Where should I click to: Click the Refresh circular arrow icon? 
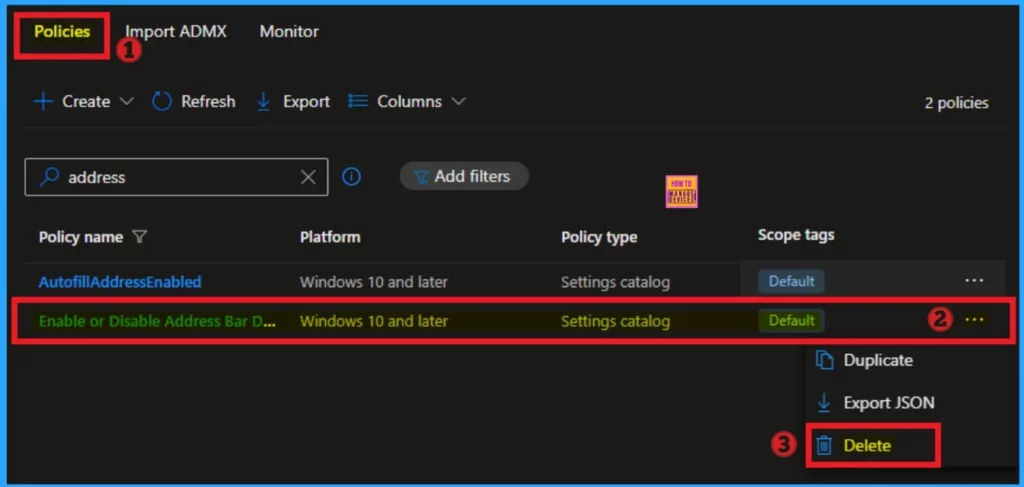pyautogui.click(x=161, y=102)
